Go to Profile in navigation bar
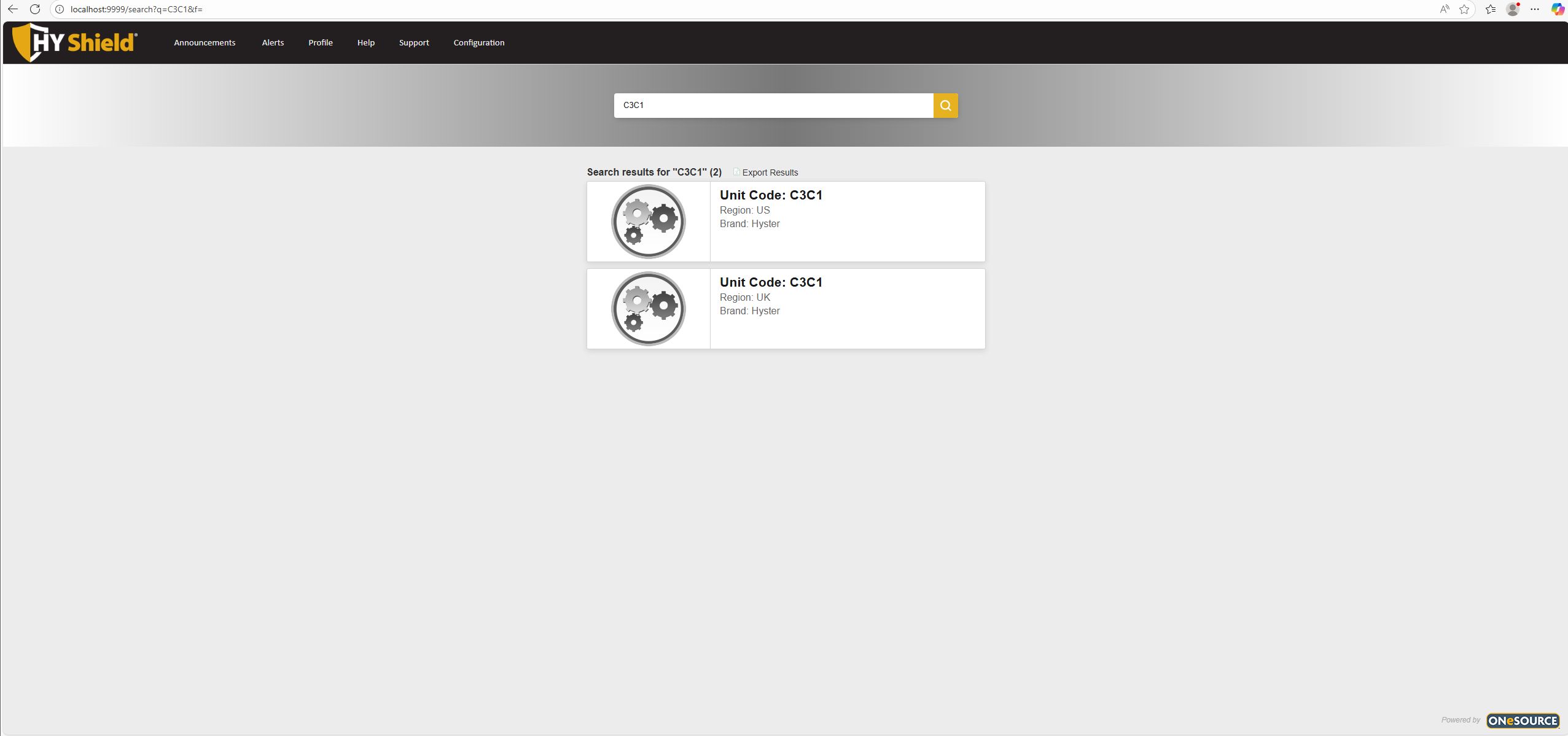The width and height of the screenshot is (1568, 736). point(320,42)
